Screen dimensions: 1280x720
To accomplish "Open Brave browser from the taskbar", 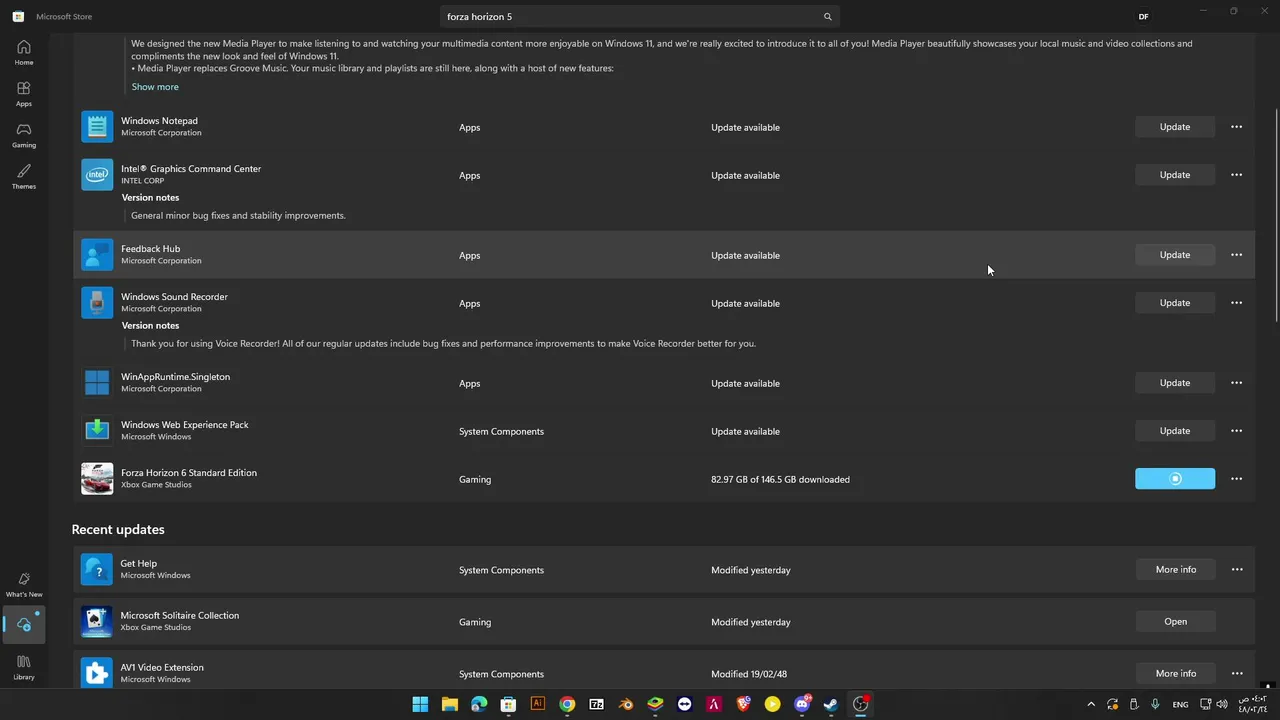I will [743, 704].
